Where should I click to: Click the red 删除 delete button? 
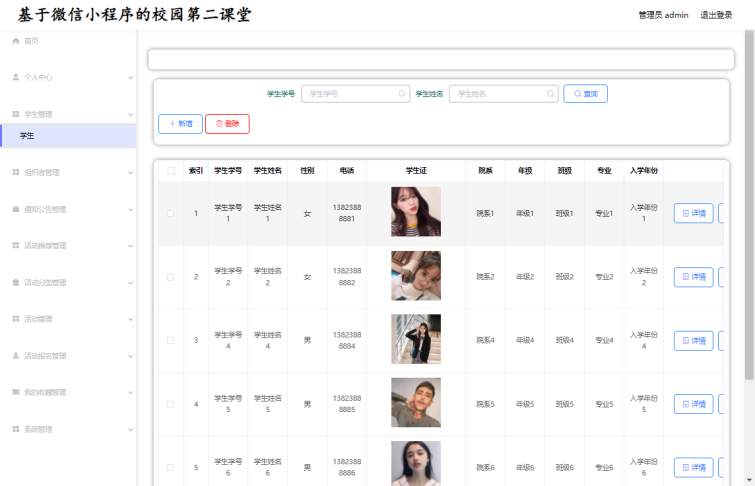click(x=227, y=124)
